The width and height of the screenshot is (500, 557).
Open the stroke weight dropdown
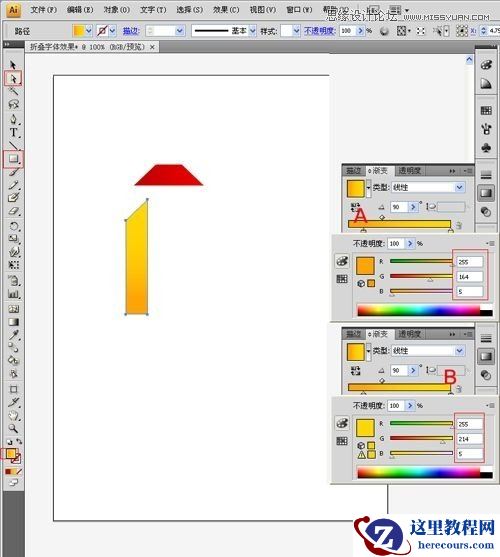coord(180,31)
